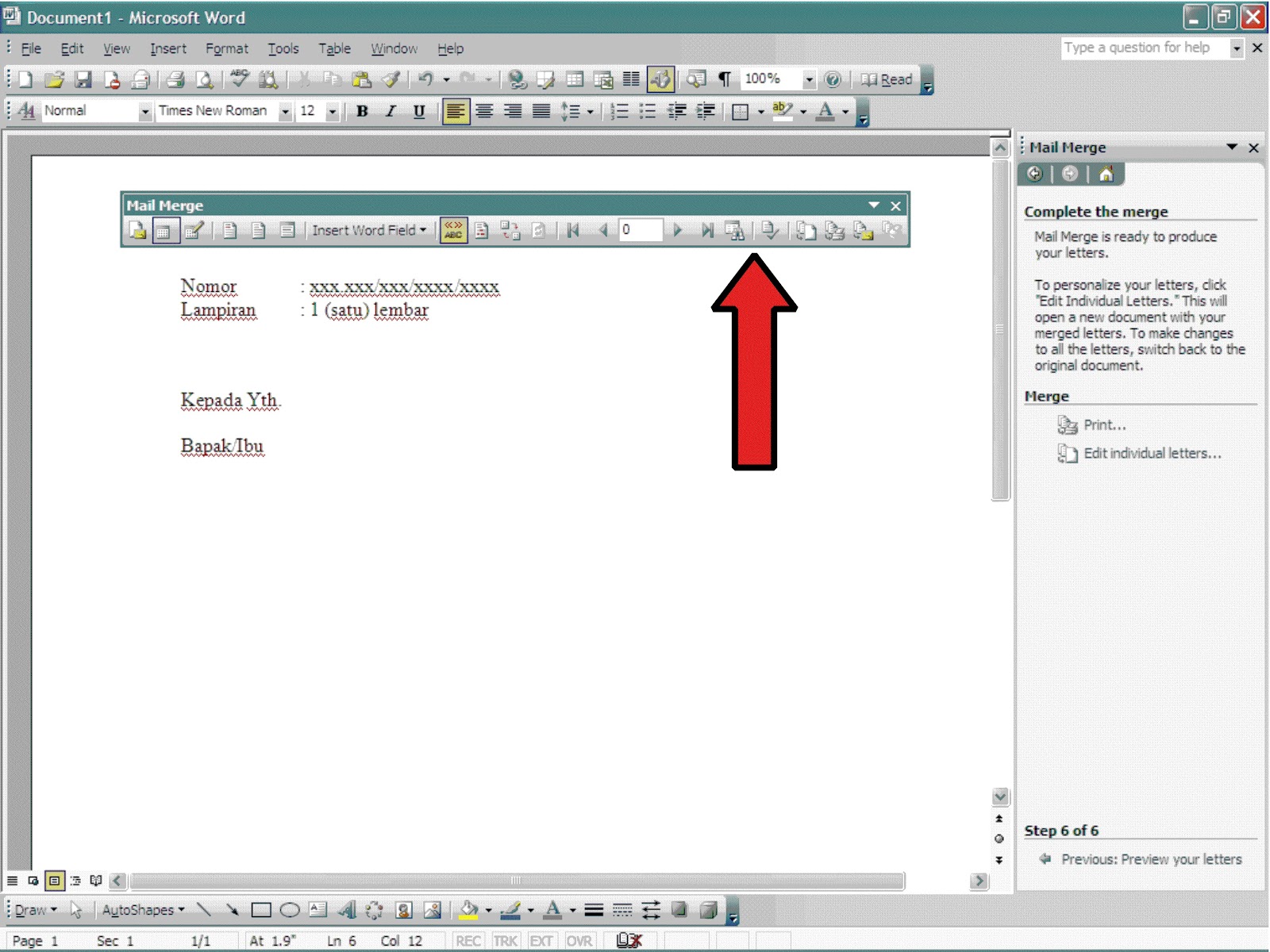Expand the Insert Word Field dropdown
The image size is (1270, 952).
(x=369, y=230)
